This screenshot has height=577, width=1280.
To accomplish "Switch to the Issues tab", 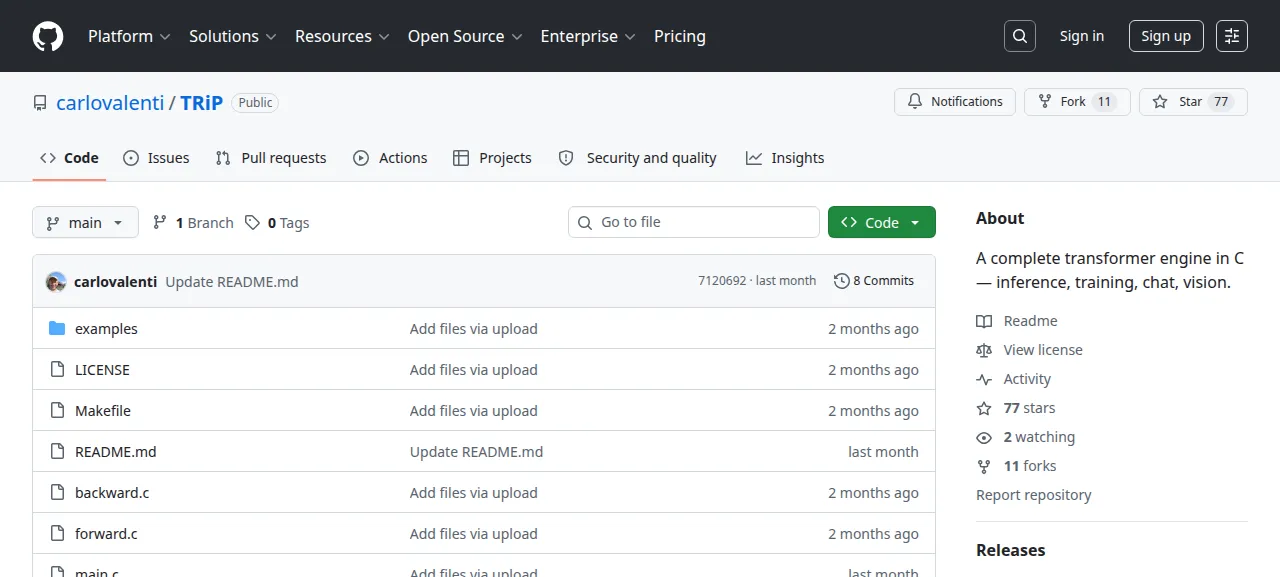I will pos(156,158).
